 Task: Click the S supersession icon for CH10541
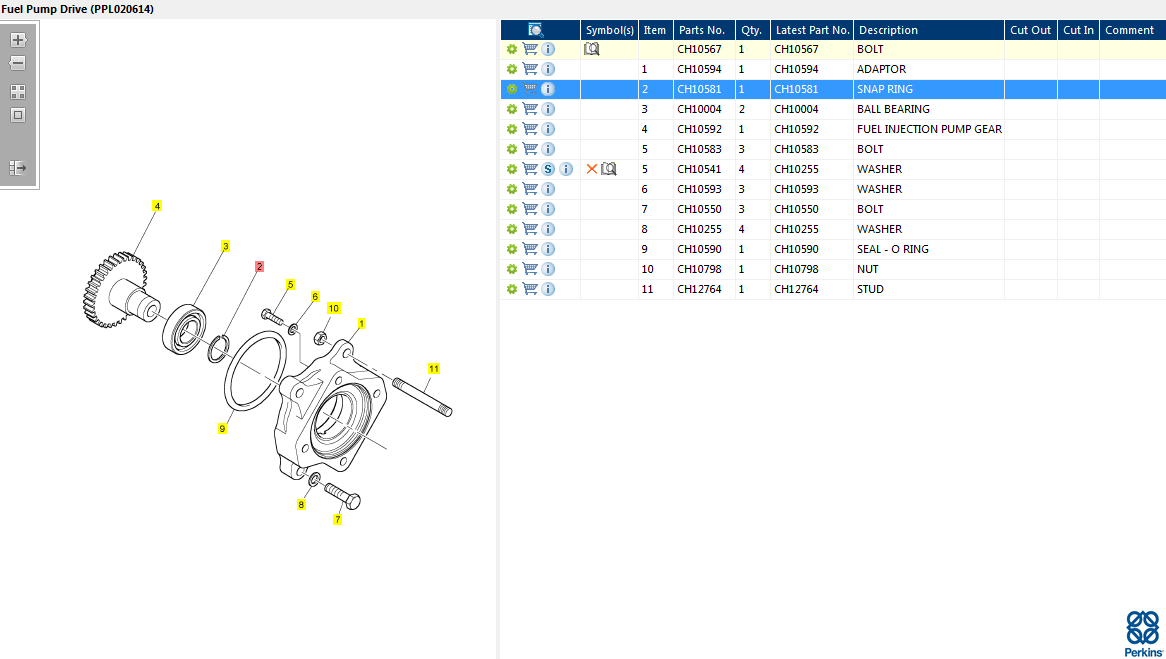pos(548,169)
